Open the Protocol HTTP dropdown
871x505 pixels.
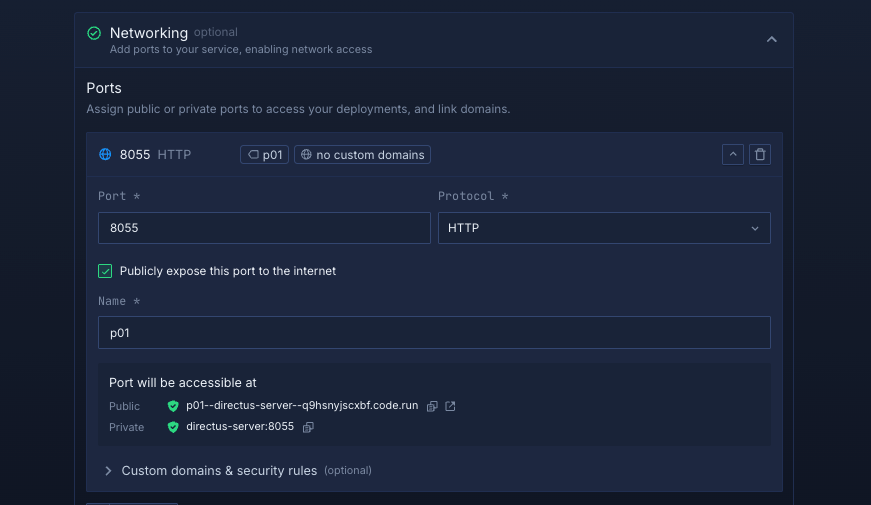(x=604, y=228)
